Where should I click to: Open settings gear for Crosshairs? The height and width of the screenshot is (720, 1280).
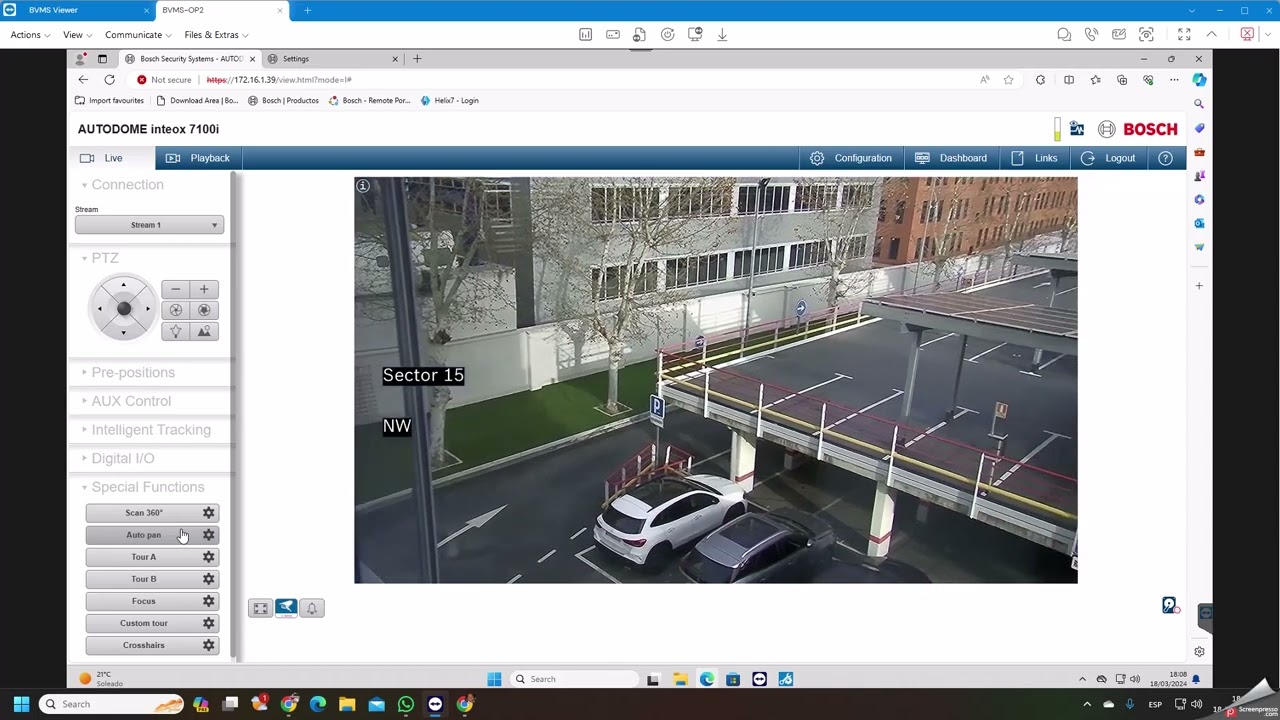tap(209, 645)
